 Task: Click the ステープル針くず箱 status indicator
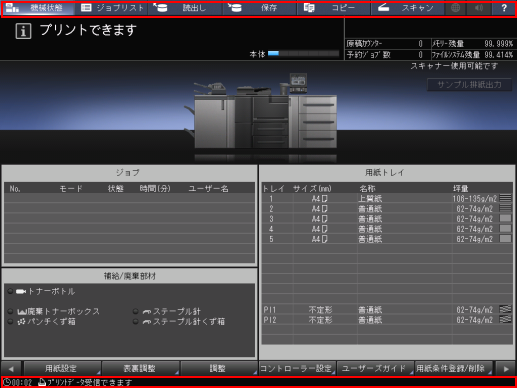coord(135,321)
